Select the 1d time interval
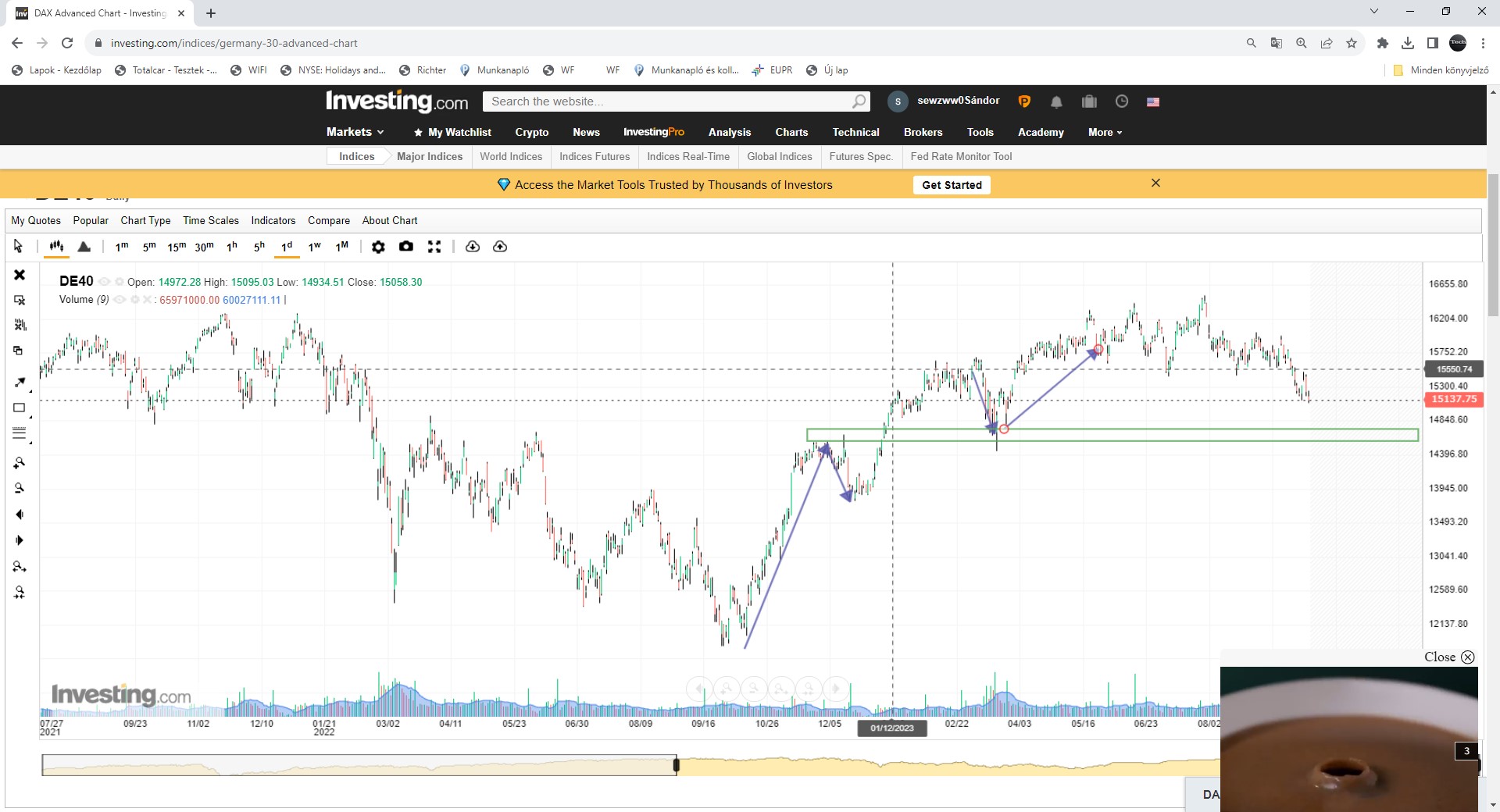Viewport: 1500px width, 812px height. (287, 247)
